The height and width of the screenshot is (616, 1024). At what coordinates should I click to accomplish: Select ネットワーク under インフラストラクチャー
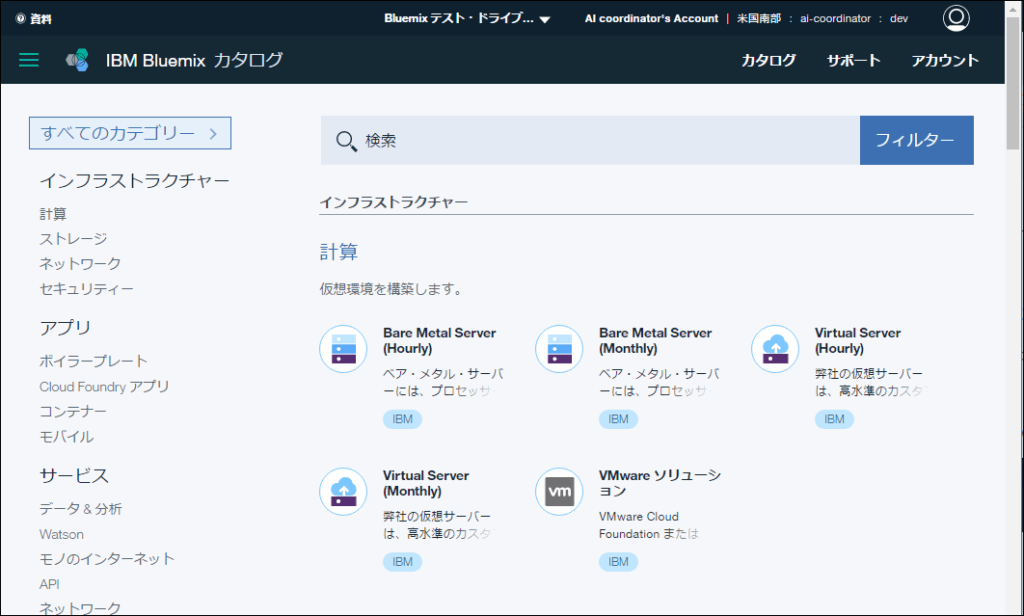click(80, 264)
